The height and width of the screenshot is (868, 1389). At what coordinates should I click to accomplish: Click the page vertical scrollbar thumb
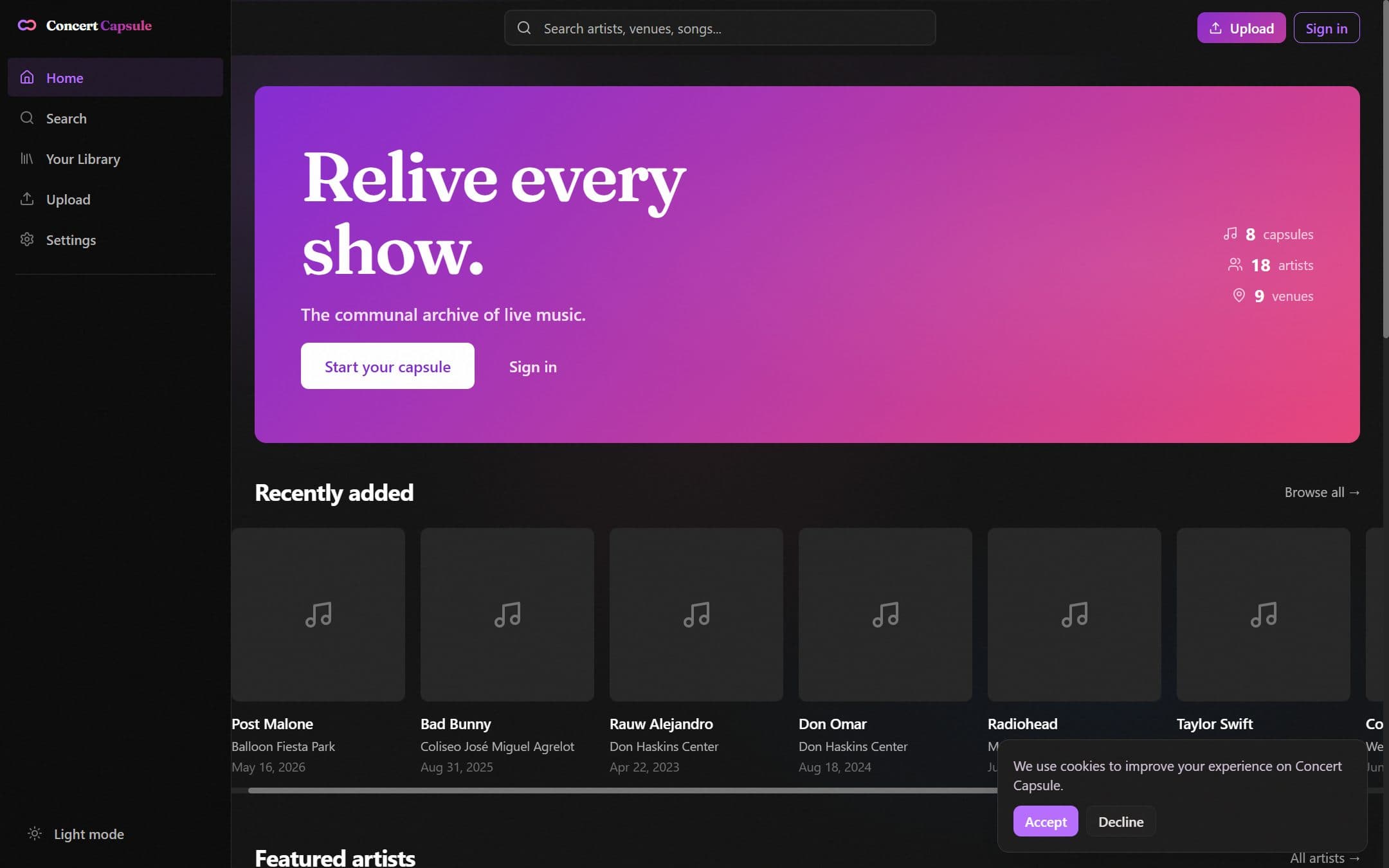pos(1385,168)
